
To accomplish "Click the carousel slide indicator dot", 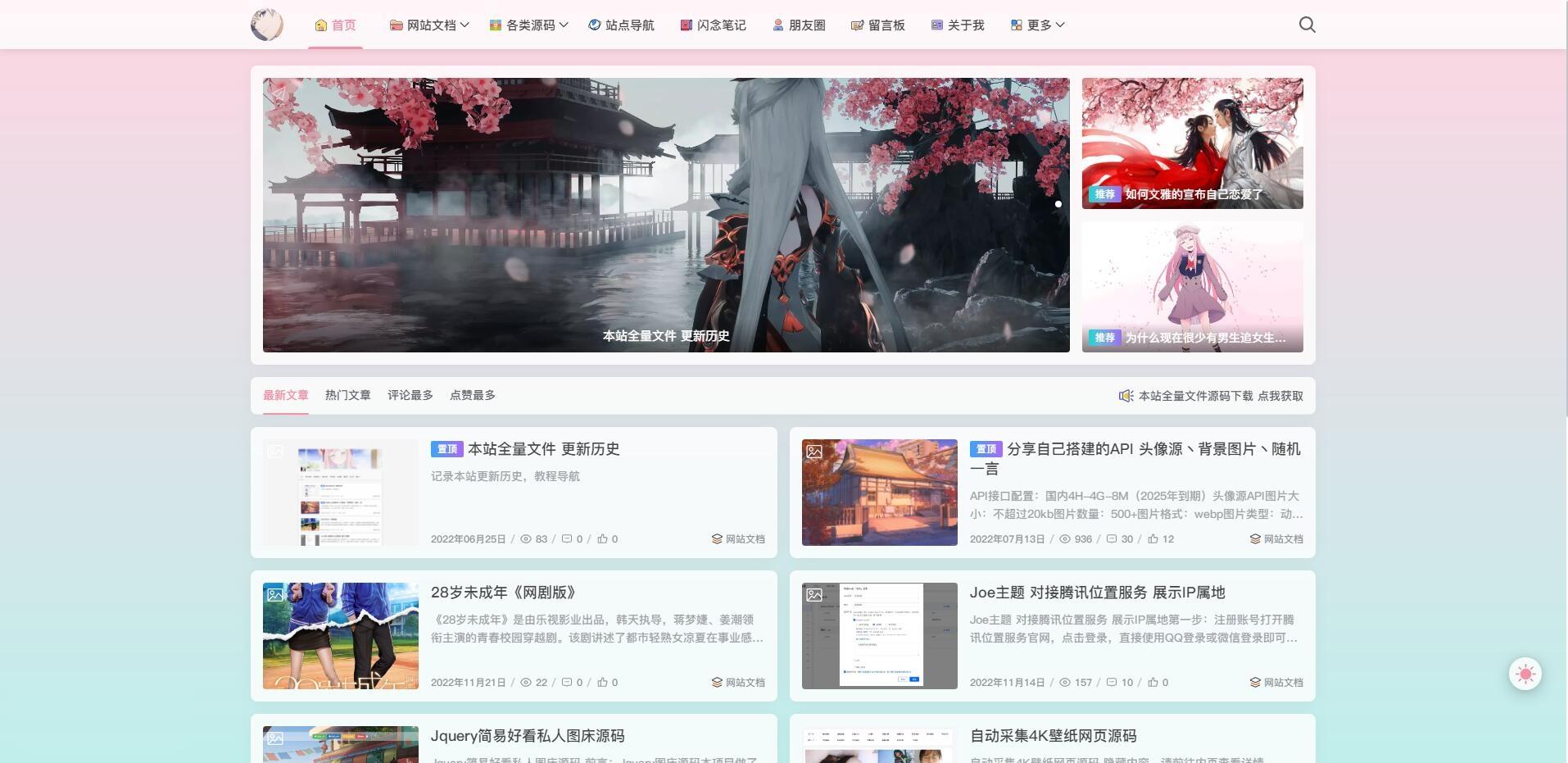I will 1058,204.
